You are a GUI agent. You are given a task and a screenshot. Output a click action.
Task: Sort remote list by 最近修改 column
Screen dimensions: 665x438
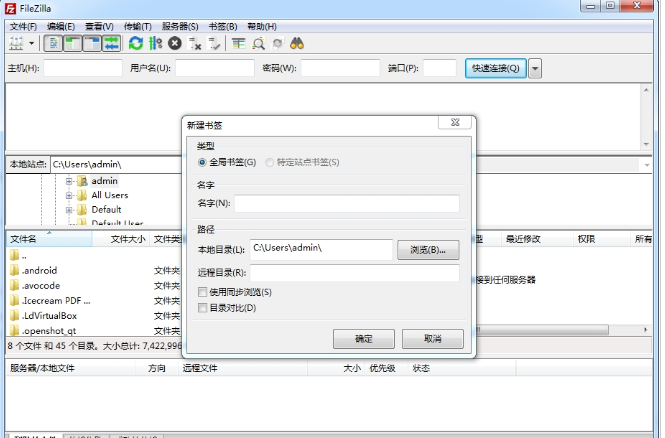[537, 239]
